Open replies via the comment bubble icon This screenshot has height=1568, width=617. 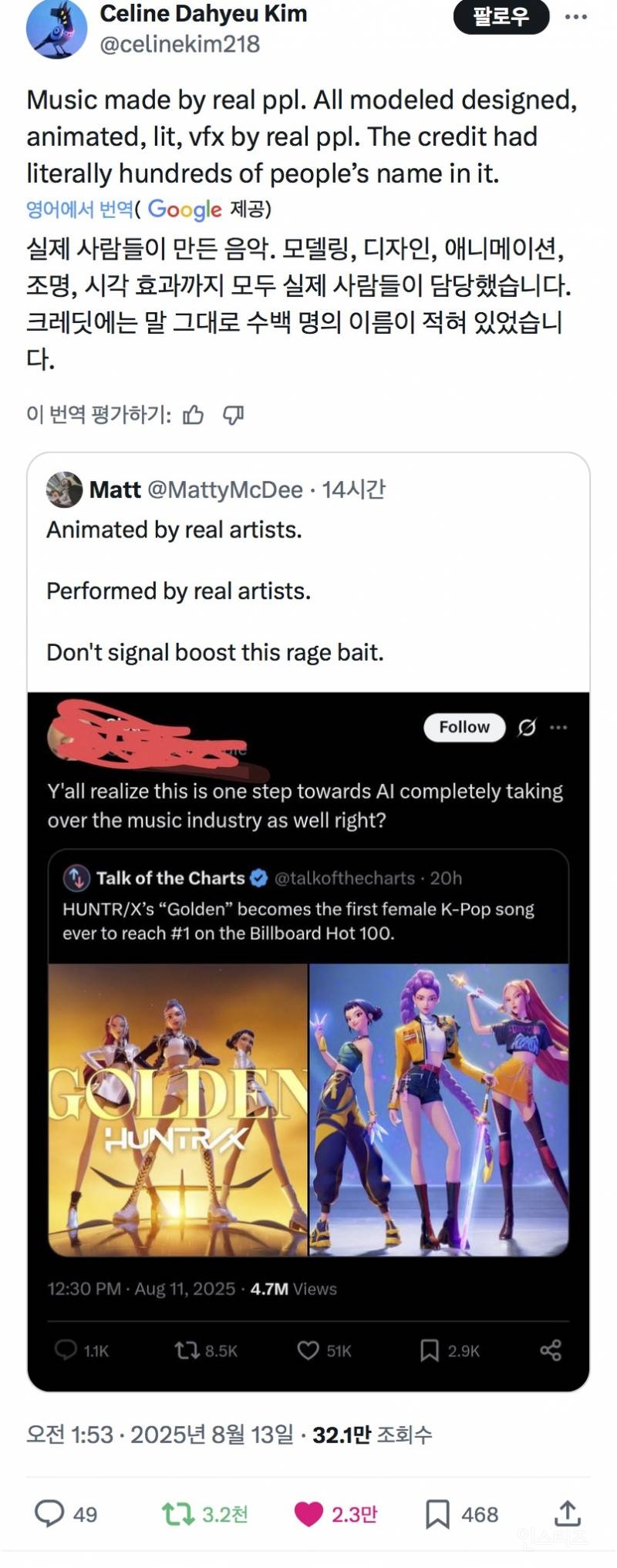click(x=49, y=1514)
